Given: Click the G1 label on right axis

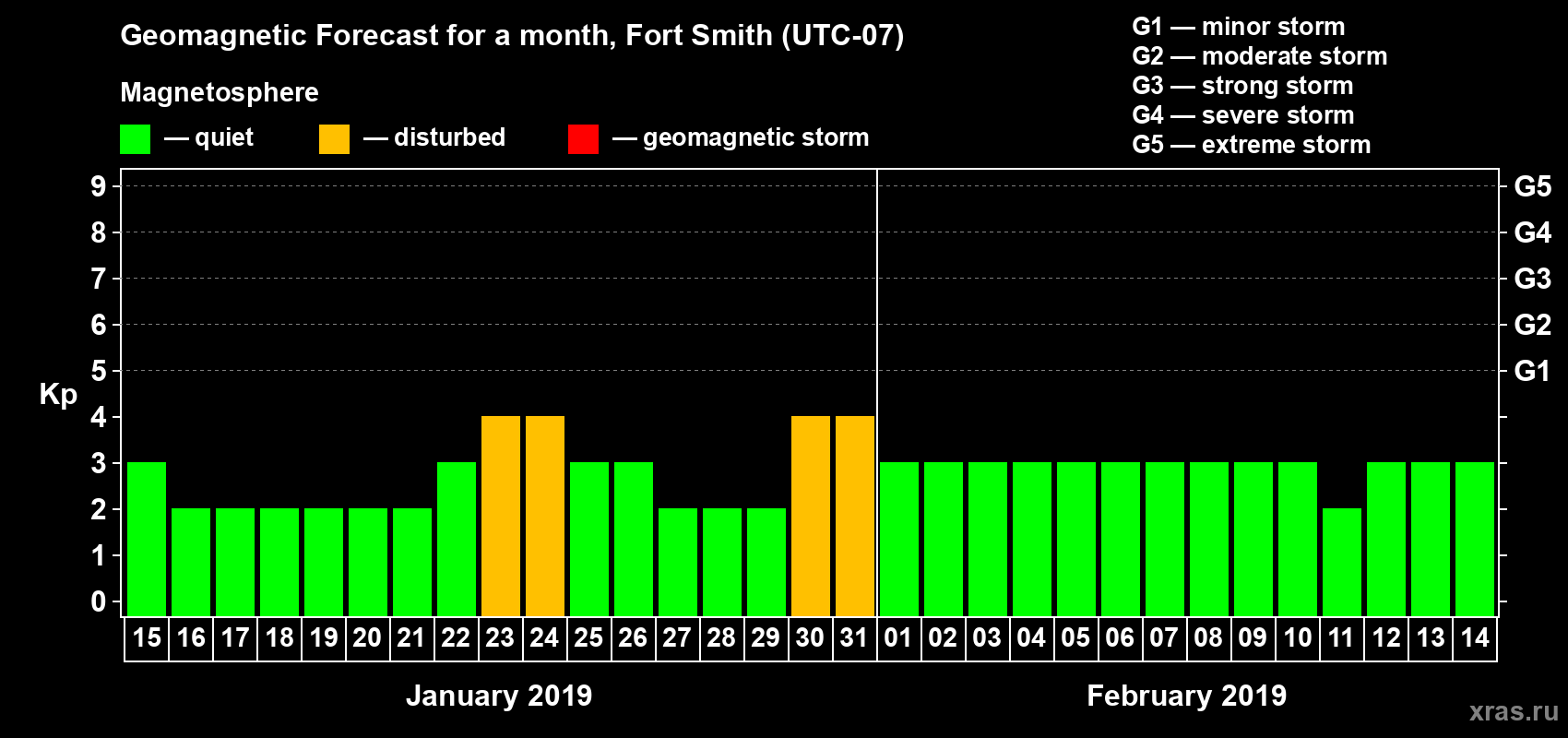Looking at the screenshot, I should [1533, 371].
